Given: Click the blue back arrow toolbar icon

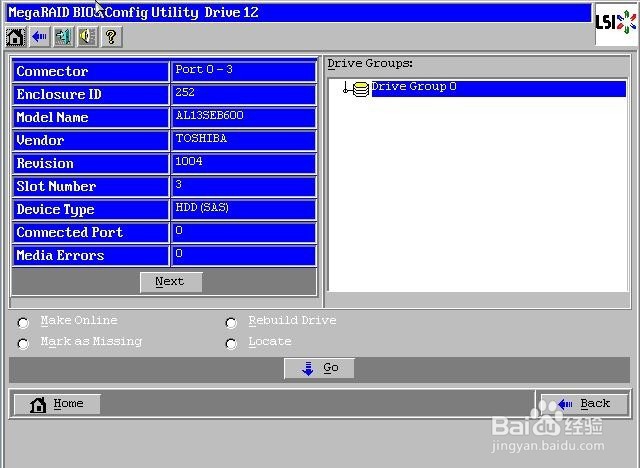Looking at the screenshot, I should (x=40, y=37).
